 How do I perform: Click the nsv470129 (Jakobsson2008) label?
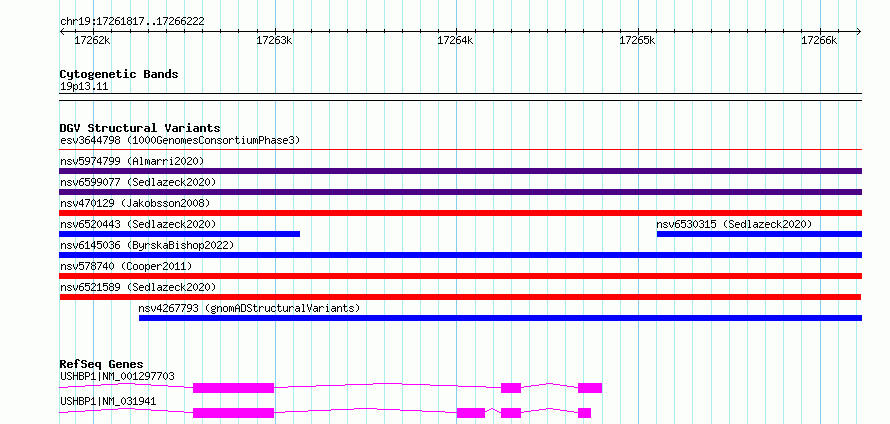(x=135, y=203)
